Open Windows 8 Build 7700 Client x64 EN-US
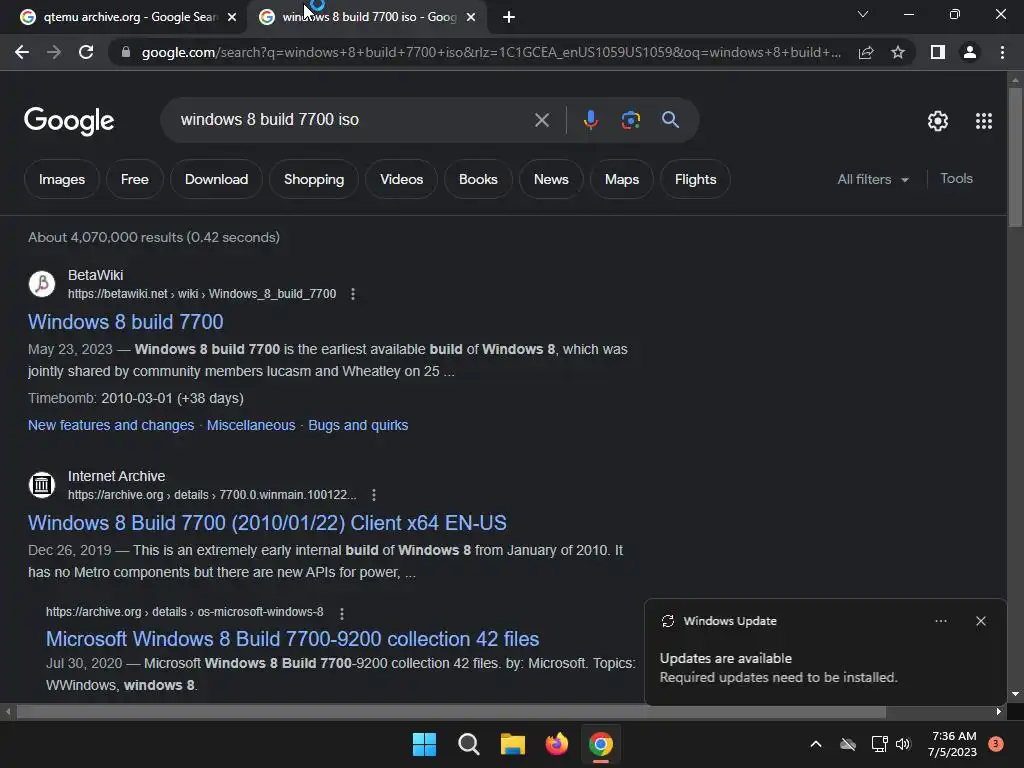1024x768 pixels. click(x=267, y=523)
